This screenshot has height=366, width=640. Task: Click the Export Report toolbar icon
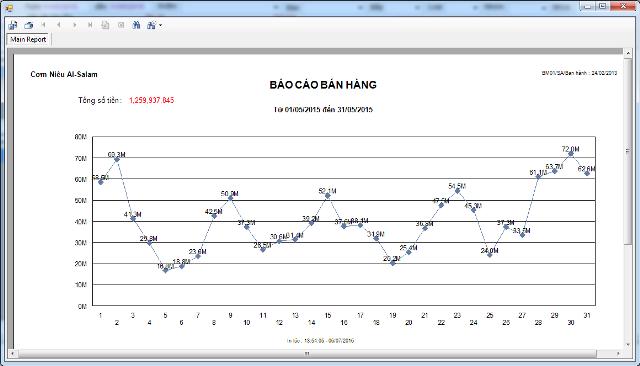(x=13, y=25)
